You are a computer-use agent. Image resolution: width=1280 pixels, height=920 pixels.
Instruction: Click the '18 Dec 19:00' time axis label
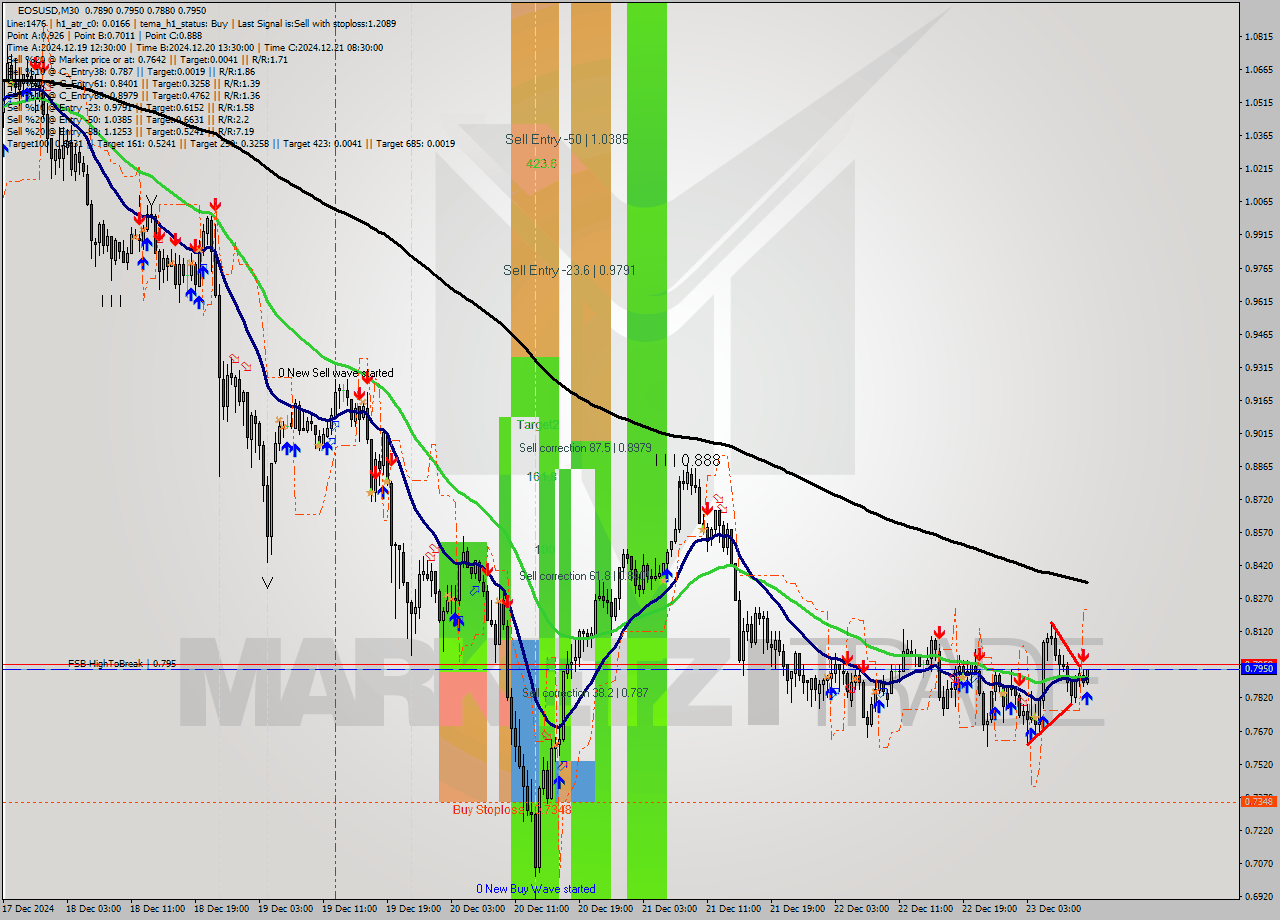coord(222,909)
